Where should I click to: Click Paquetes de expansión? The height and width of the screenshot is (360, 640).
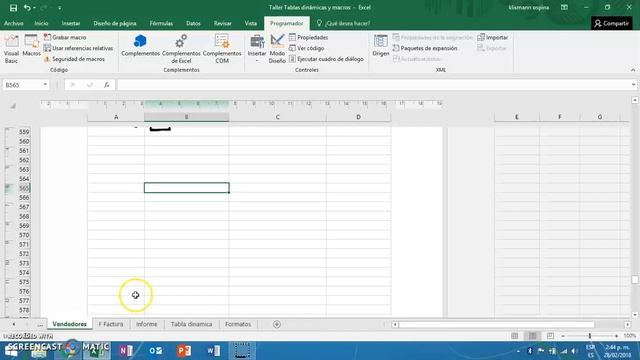click(425, 48)
